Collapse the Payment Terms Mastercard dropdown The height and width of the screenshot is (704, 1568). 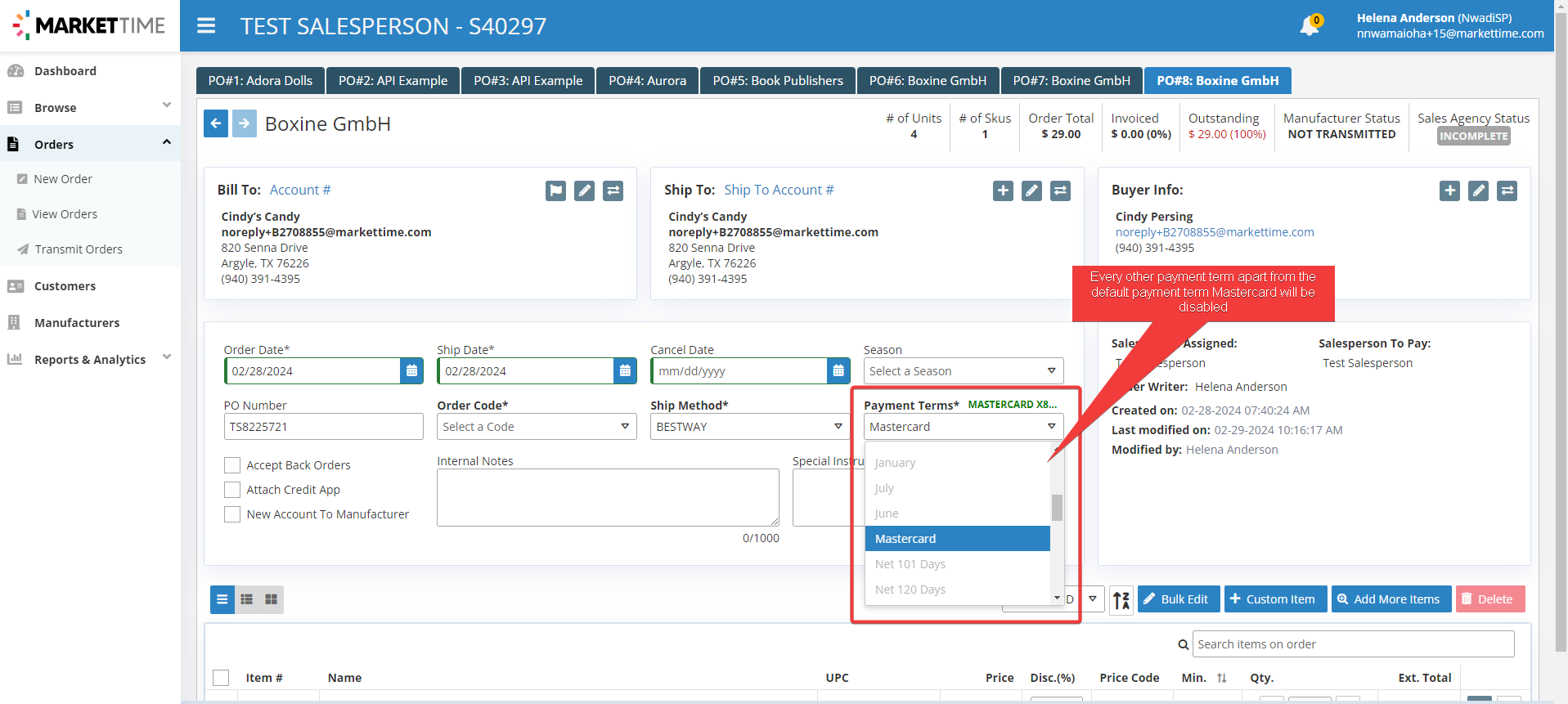[x=964, y=427]
